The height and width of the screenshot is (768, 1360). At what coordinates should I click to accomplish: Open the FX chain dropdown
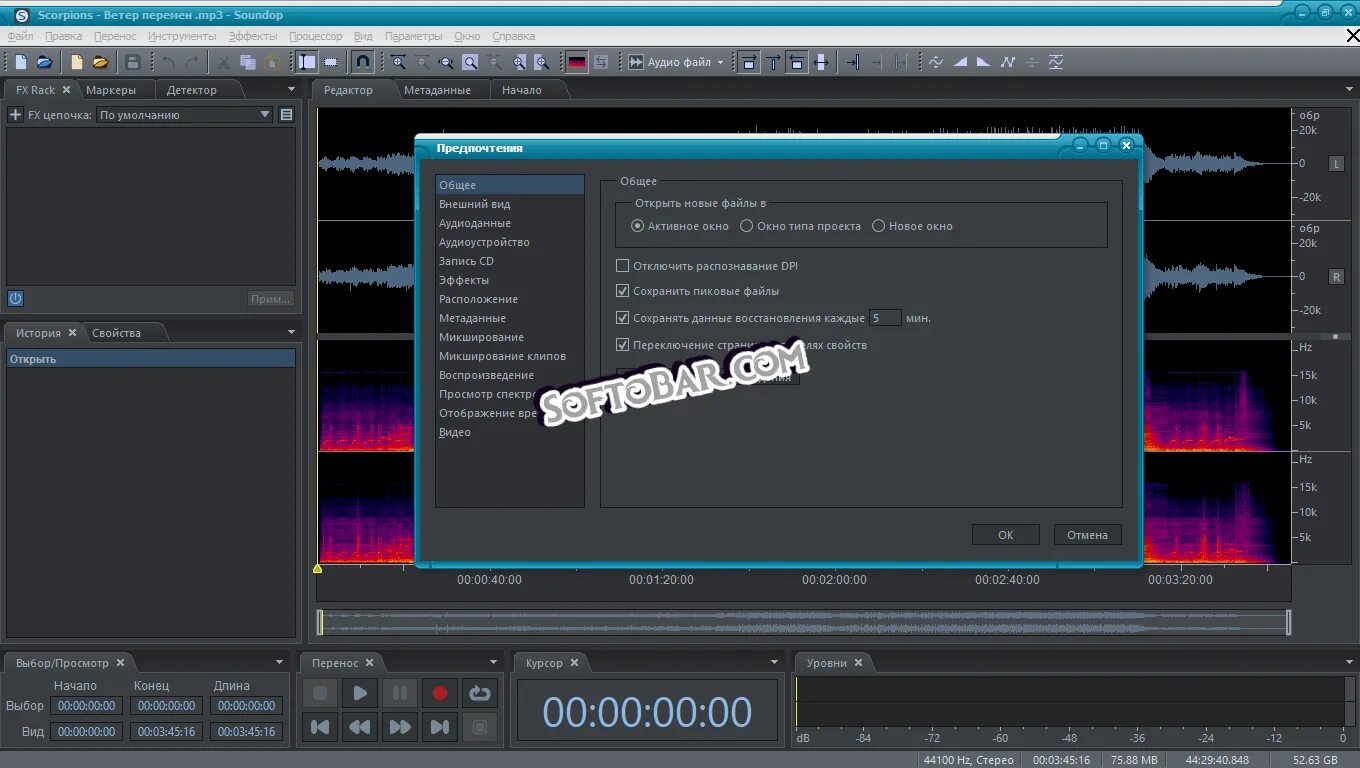184,115
